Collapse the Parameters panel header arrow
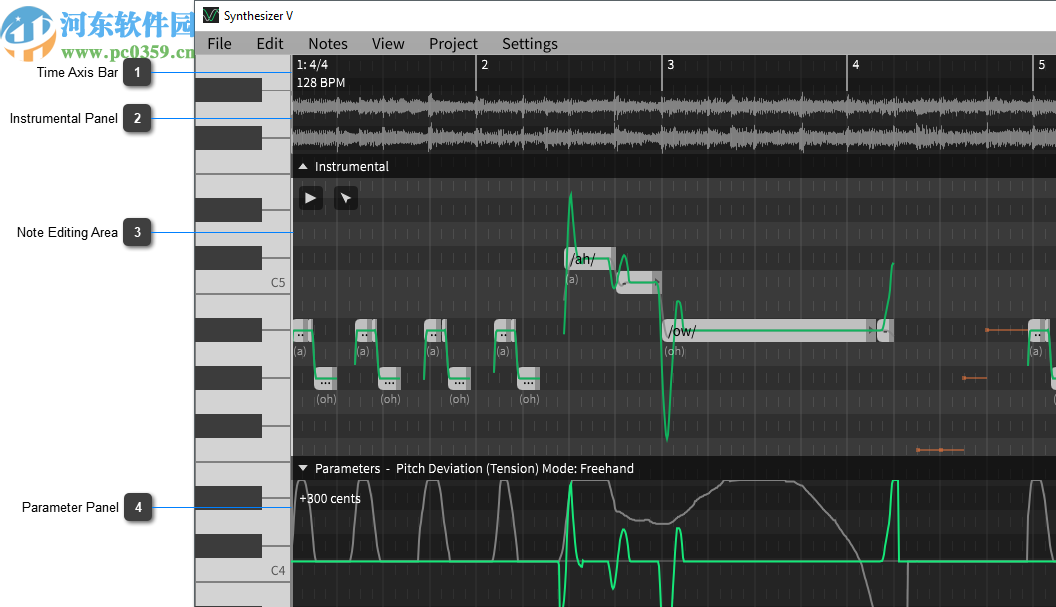The width and height of the screenshot is (1056, 607). coord(302,467)
